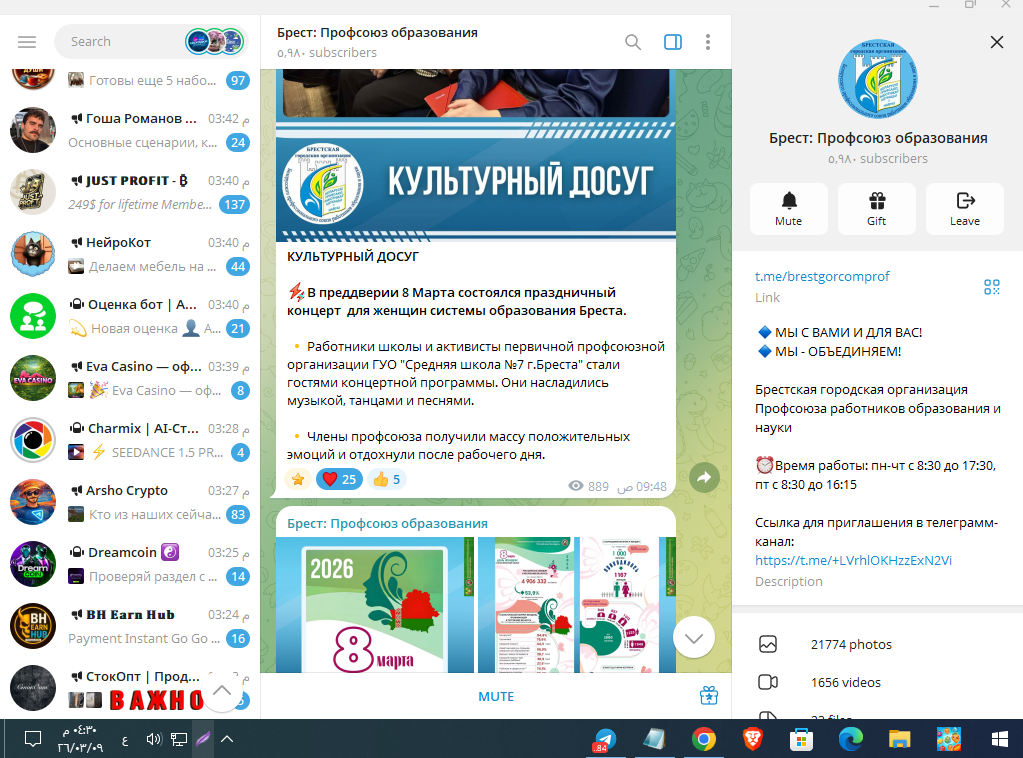Close the channel info panel

point(996,42)
